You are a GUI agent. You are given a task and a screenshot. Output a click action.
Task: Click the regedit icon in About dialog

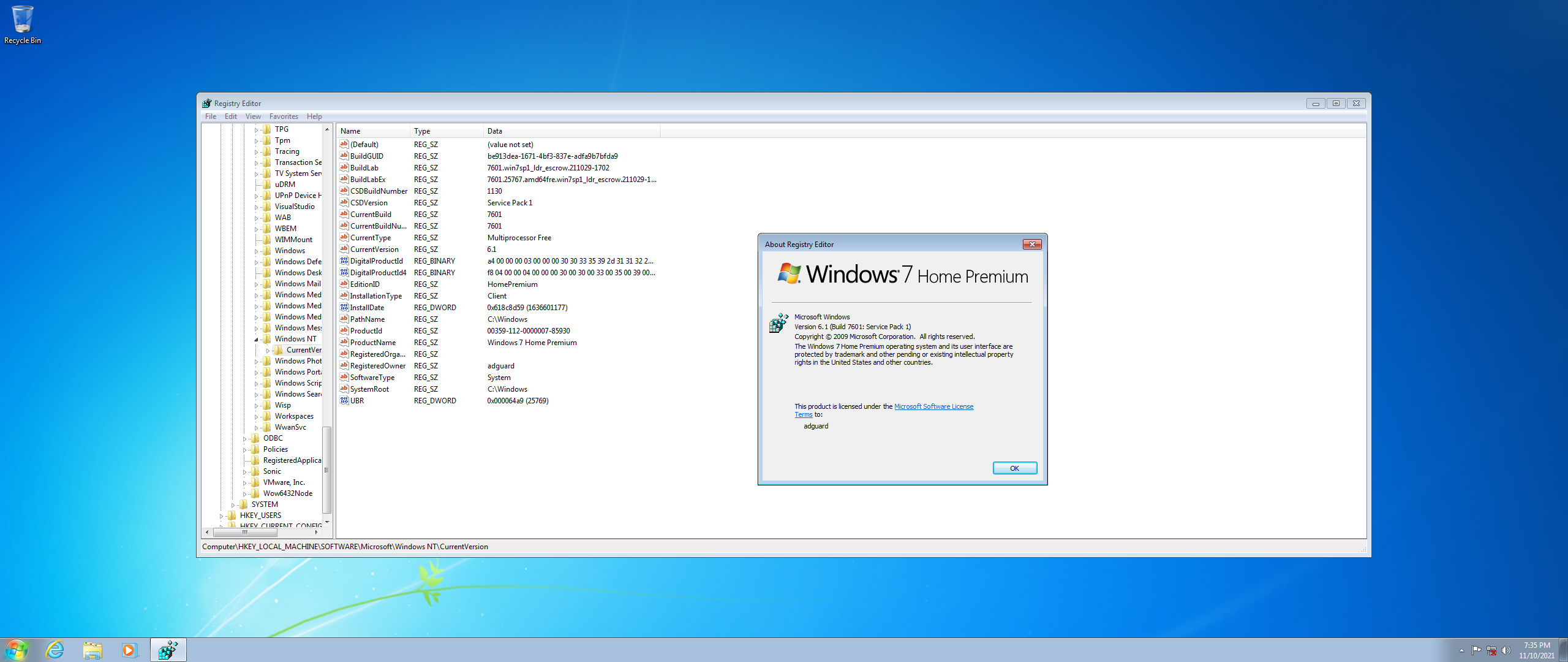(778, 323)
